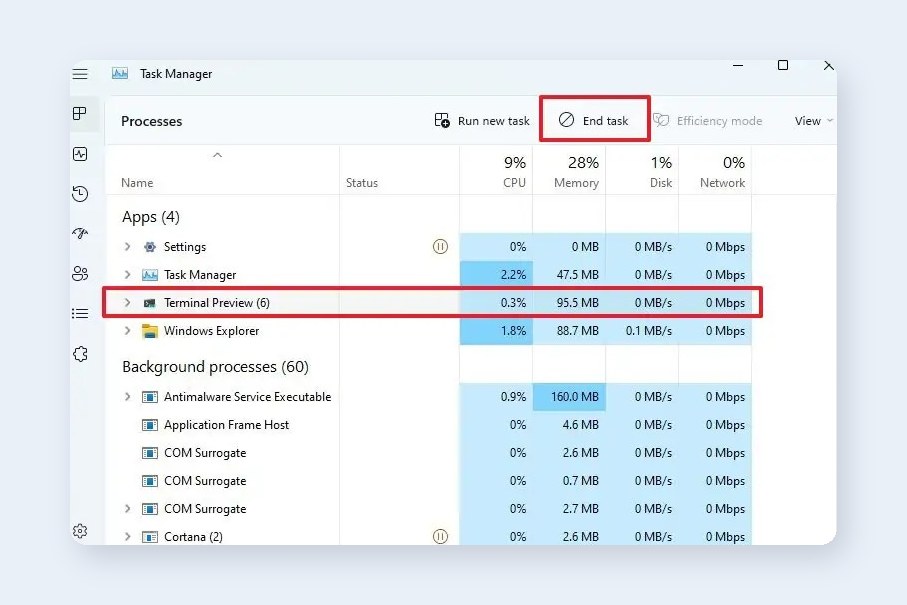The height and width of the screenshot is (605, 907).
Task: Click the Antimalware Service Executable icon
Action: click(x=150, y=397)
